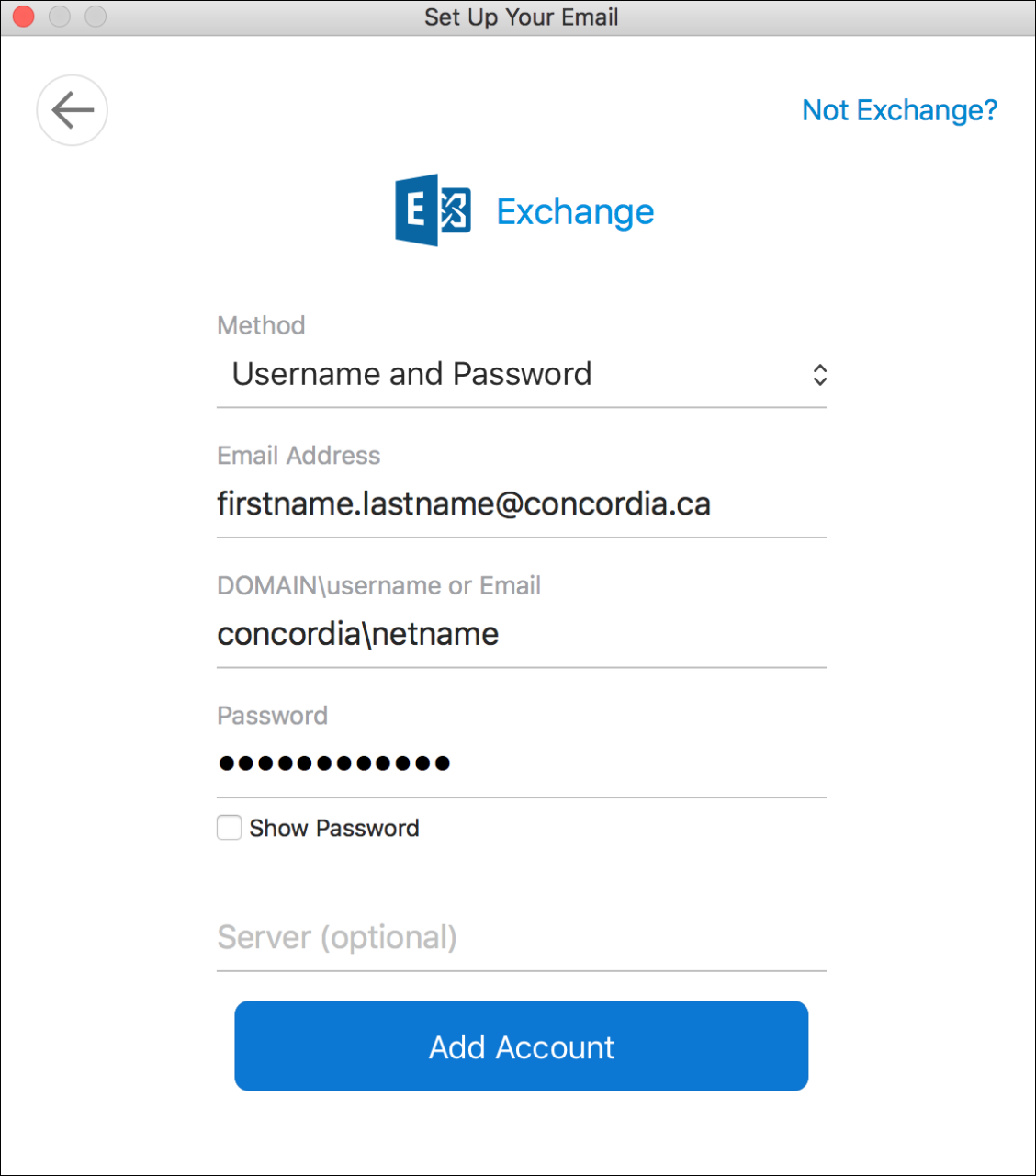Close the window with the red button
The height and width of the screenshot is (1176, 1036).
pos(23,17)
